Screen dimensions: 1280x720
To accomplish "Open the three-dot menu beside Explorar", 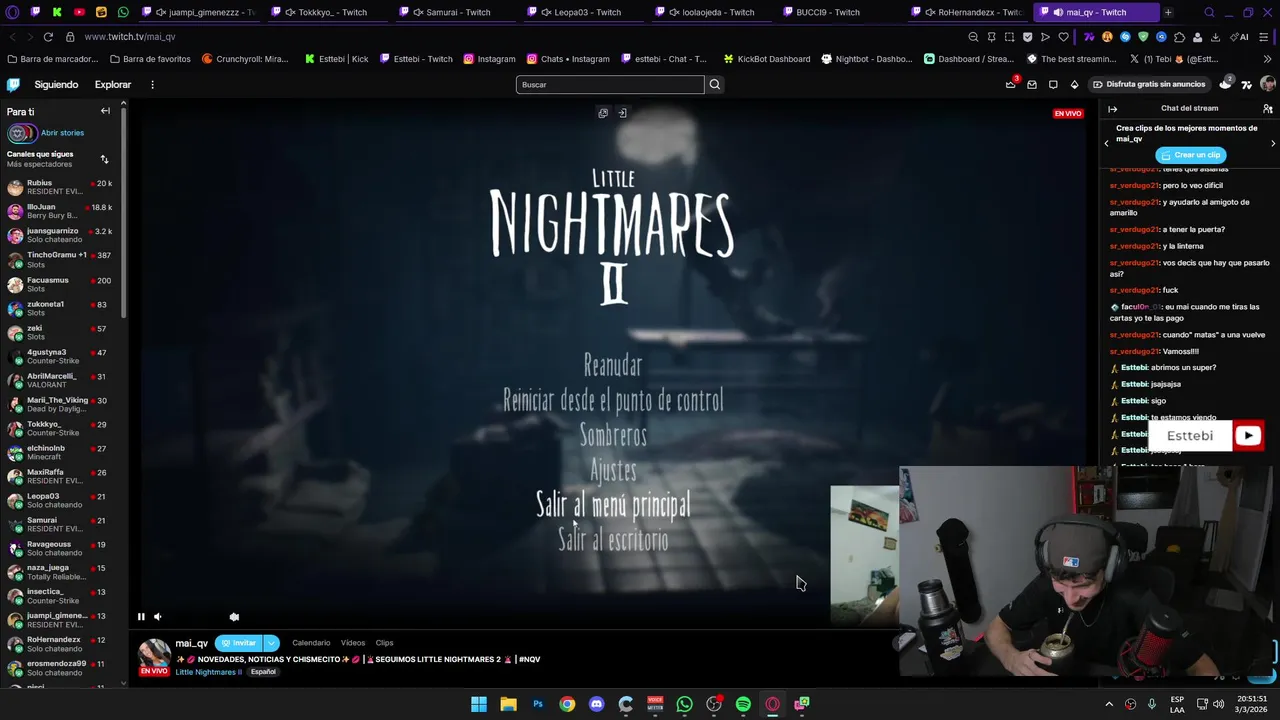I will [152, 85].
